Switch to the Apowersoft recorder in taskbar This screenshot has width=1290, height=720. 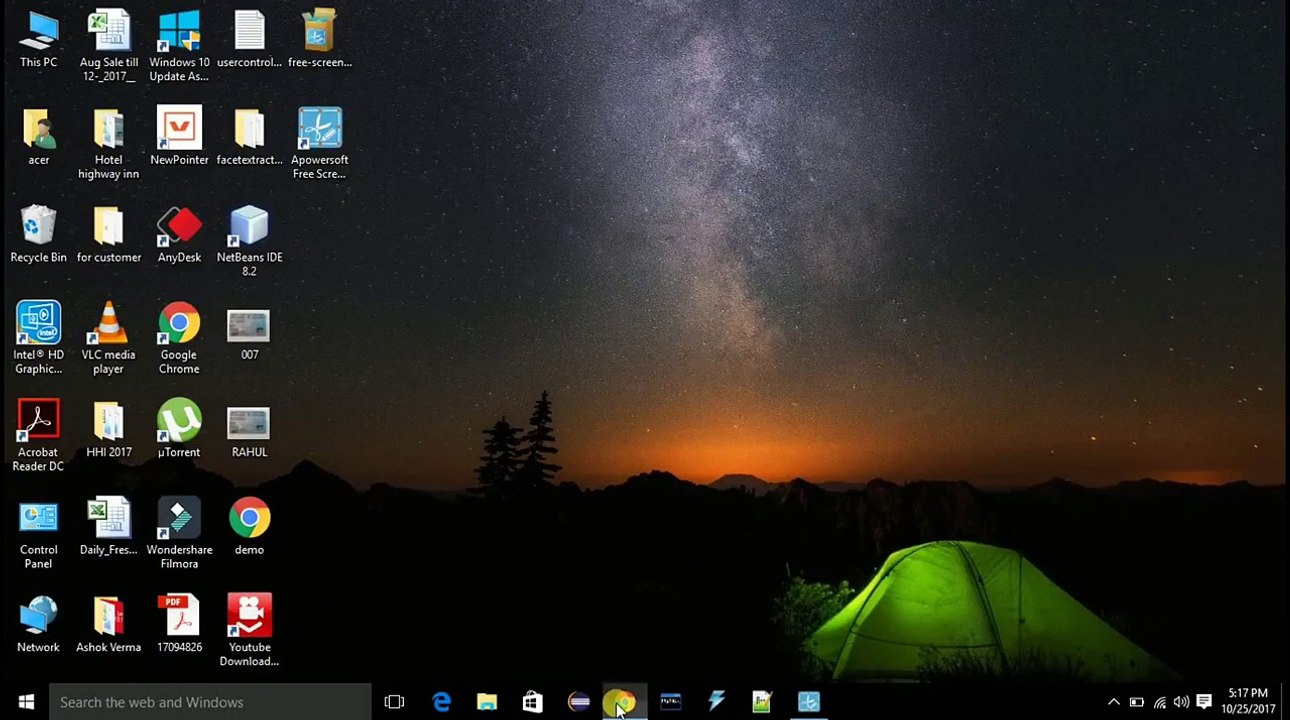(x=808, y=702)
